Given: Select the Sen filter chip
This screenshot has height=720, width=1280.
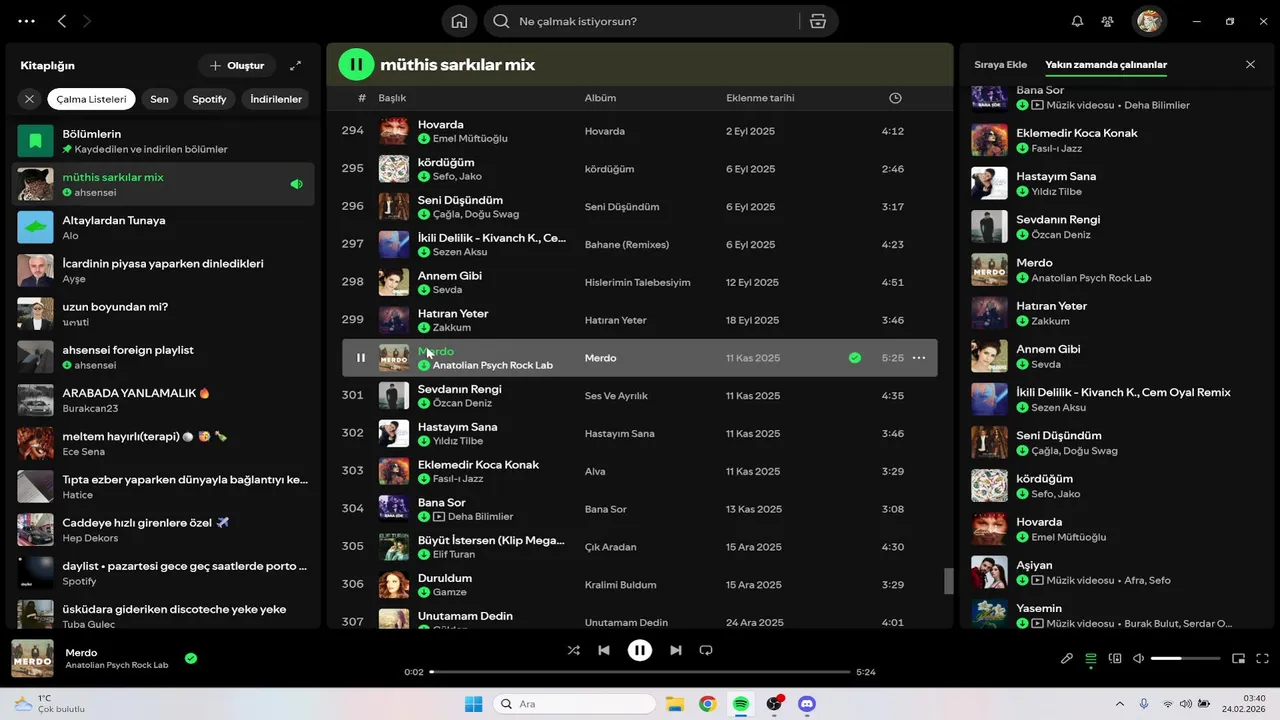Looking at the screenshot, I should [x=159, y=99].
